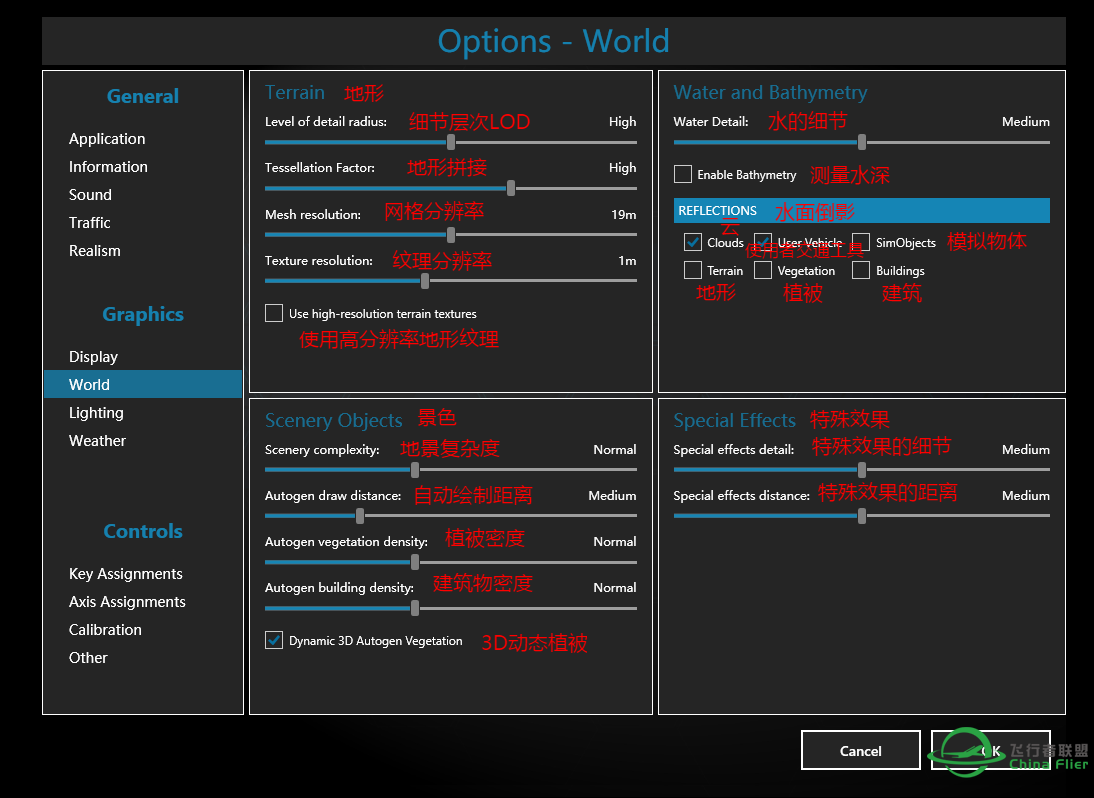Enable Bathymetry
The height and width of the screenshot is (798, 1094).
point(683,173)
